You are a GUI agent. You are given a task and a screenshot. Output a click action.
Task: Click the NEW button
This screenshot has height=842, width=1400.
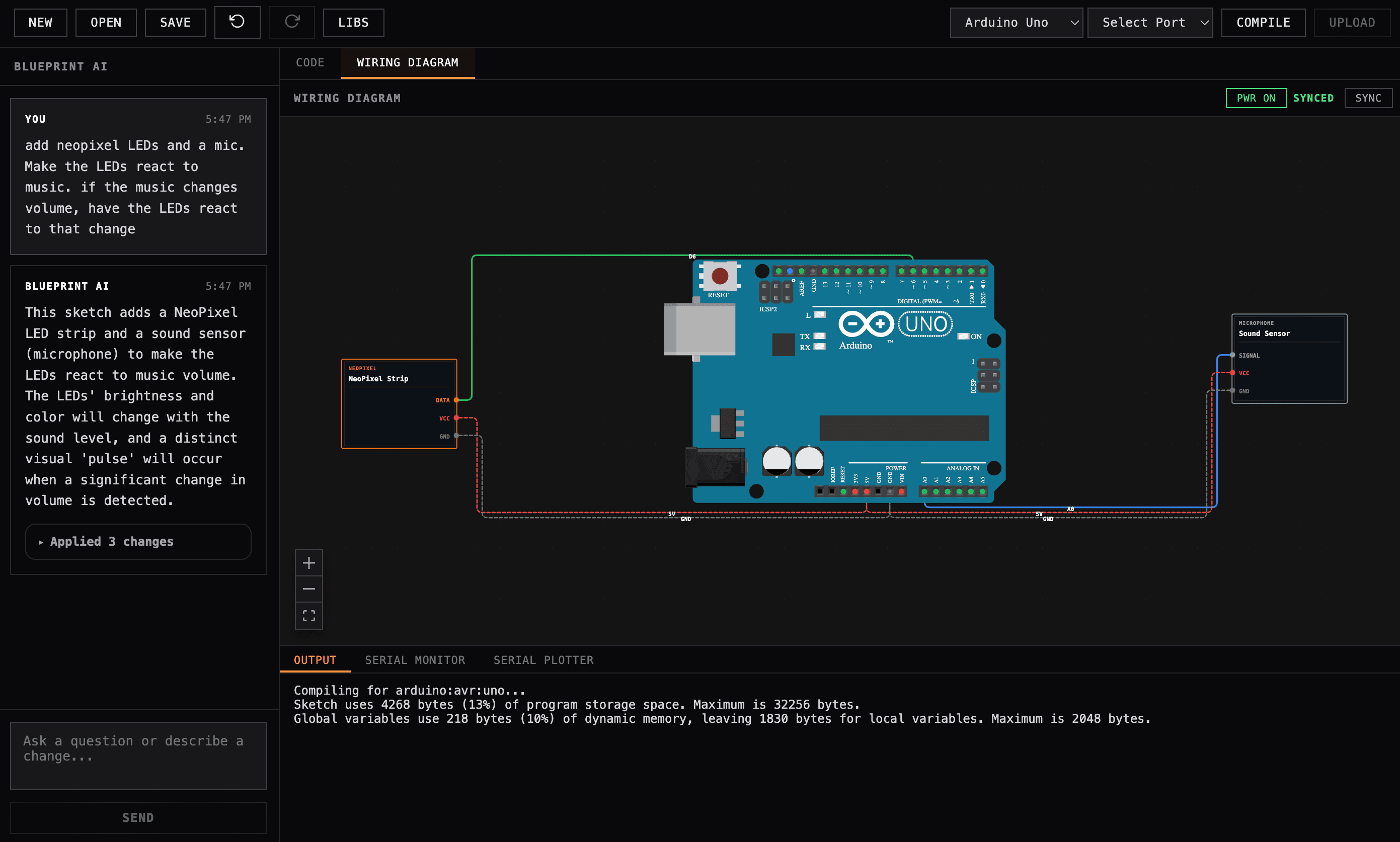click(40, 22)
